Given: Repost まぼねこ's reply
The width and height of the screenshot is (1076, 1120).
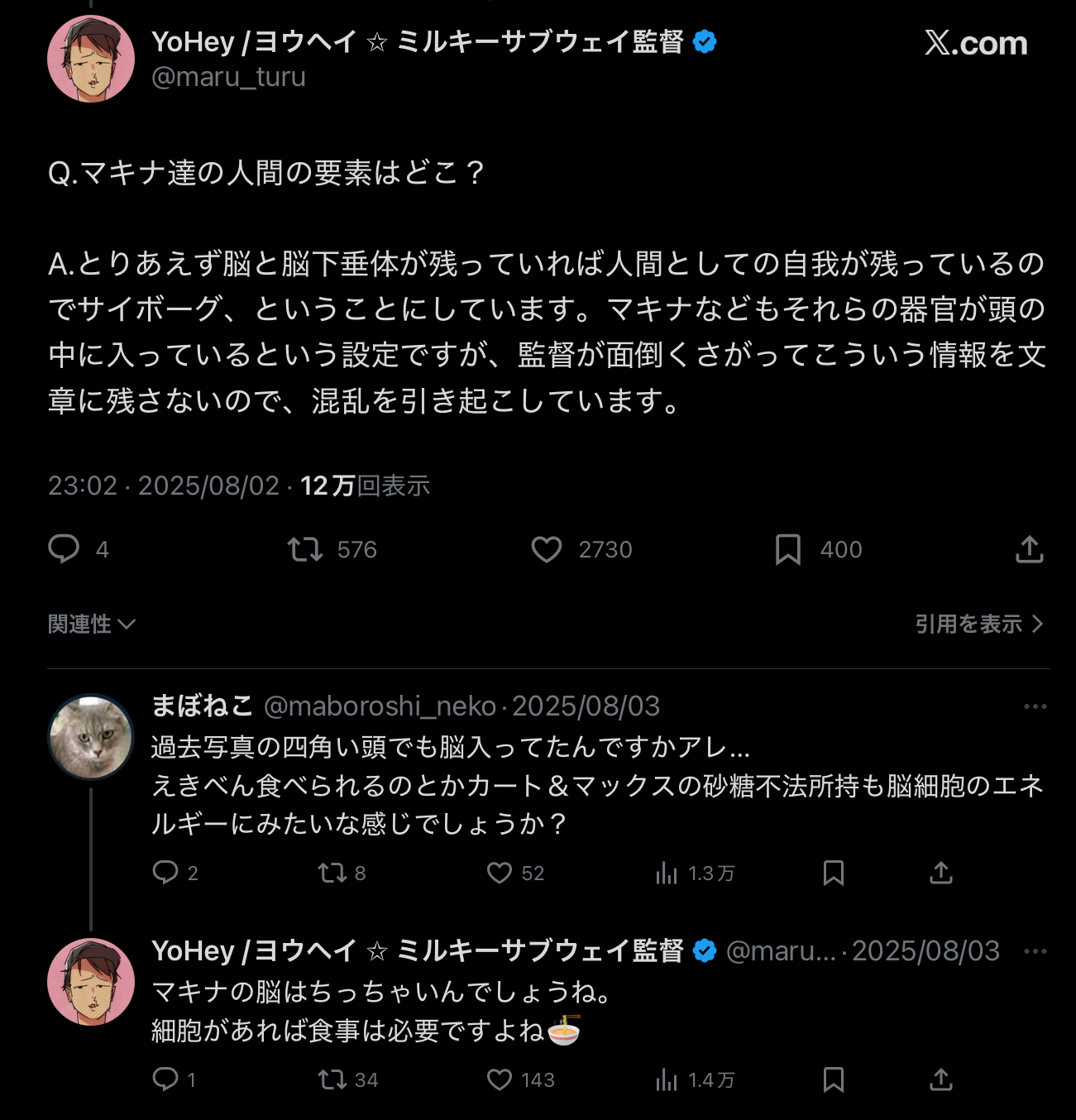Looking at the screenshot, I should tap(332, 873).
